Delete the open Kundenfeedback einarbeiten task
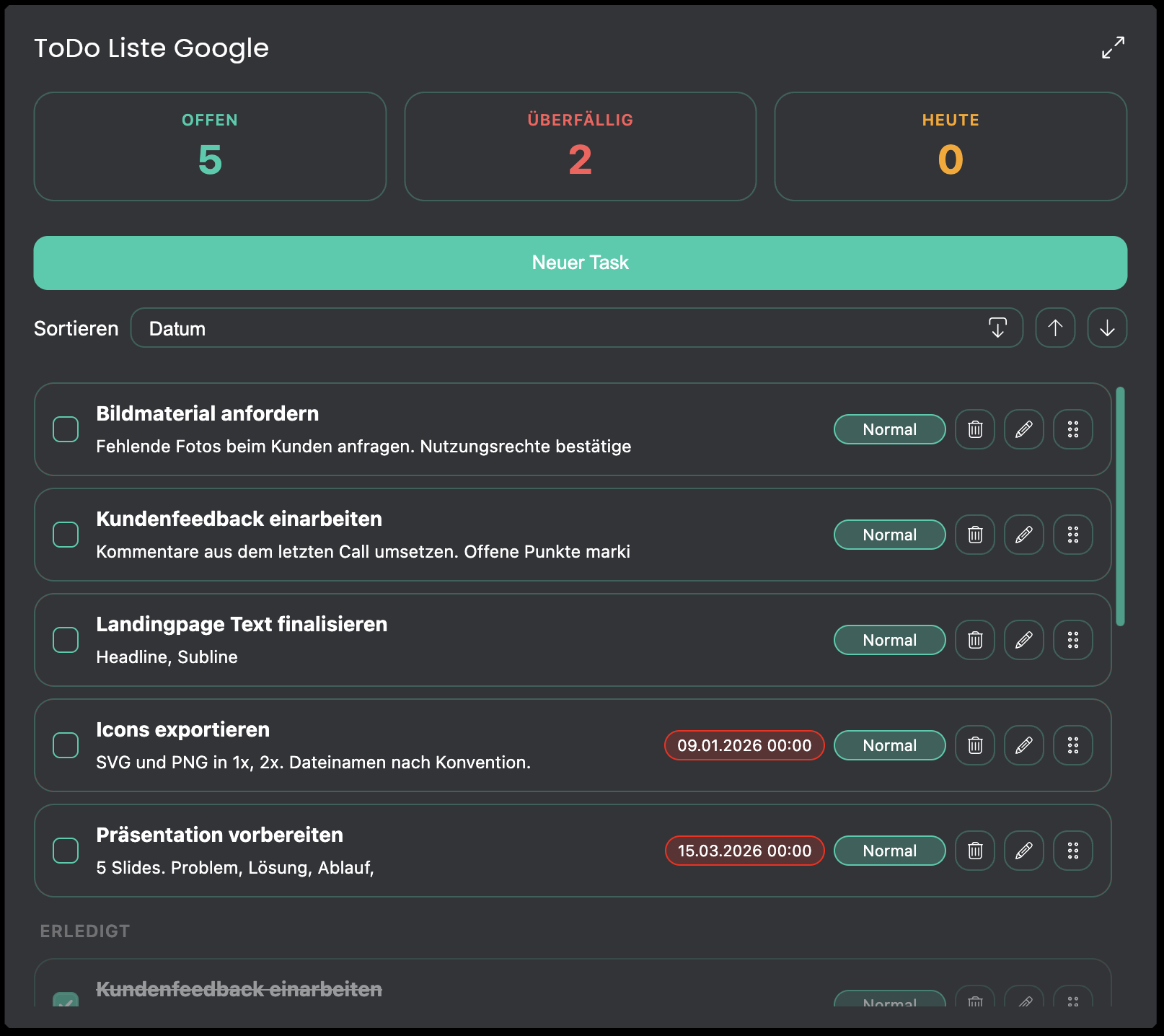This screenshot has height=1036, width=1164. pos(975,535)
